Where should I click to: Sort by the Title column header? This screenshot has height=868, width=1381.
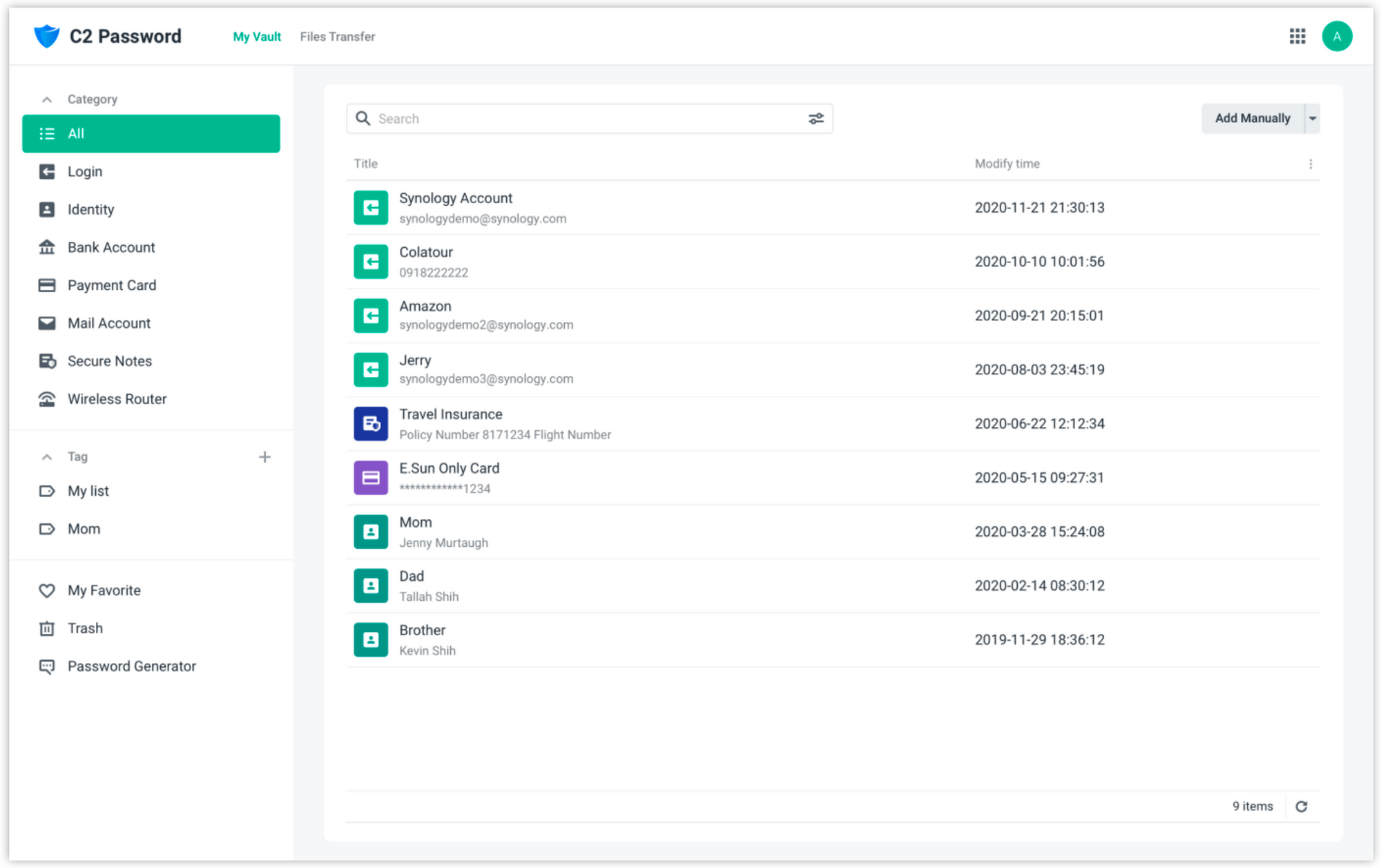point(365,164)
